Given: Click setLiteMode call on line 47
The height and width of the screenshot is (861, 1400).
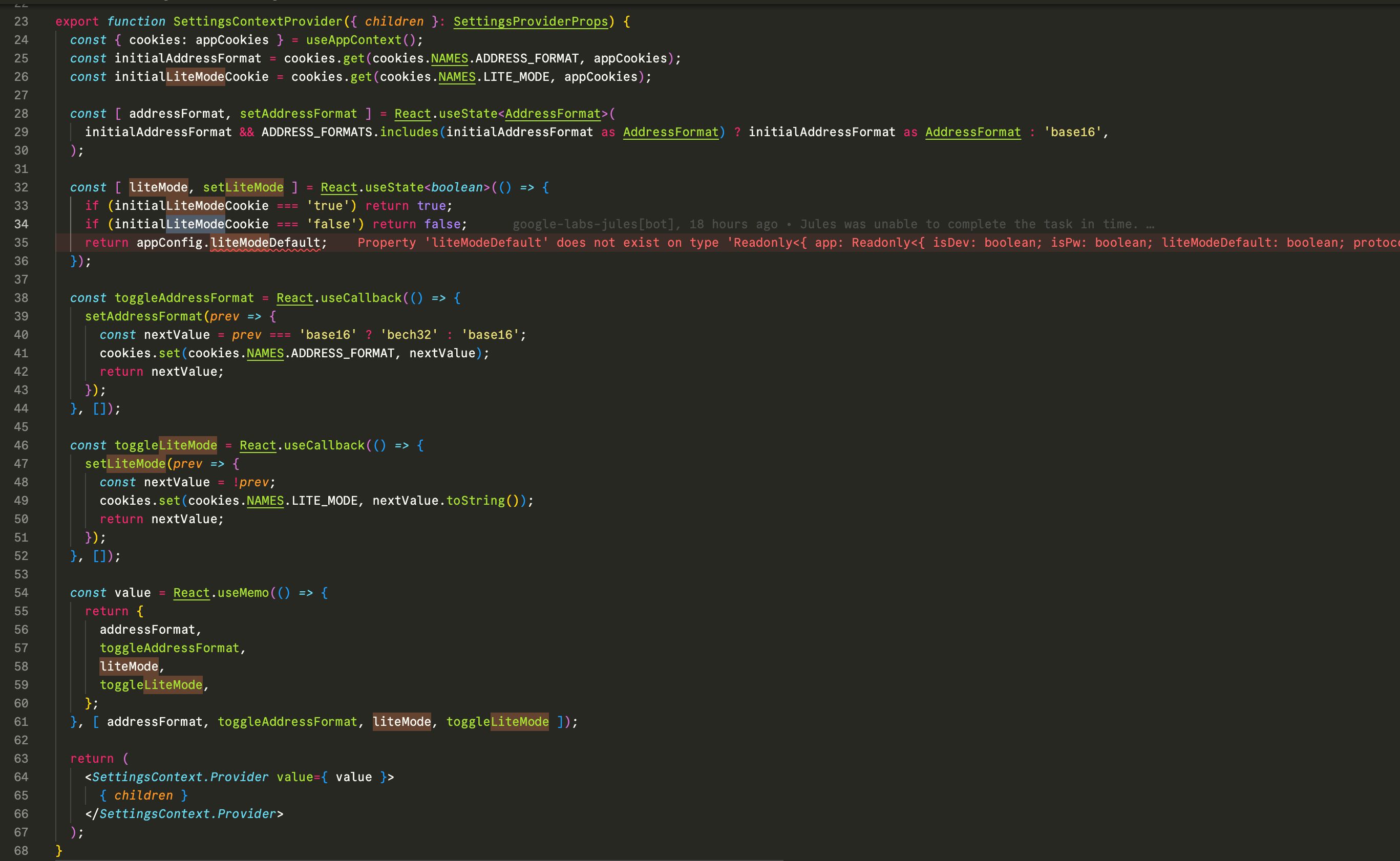Looking at the screenshot, I should tap(125, 464).
